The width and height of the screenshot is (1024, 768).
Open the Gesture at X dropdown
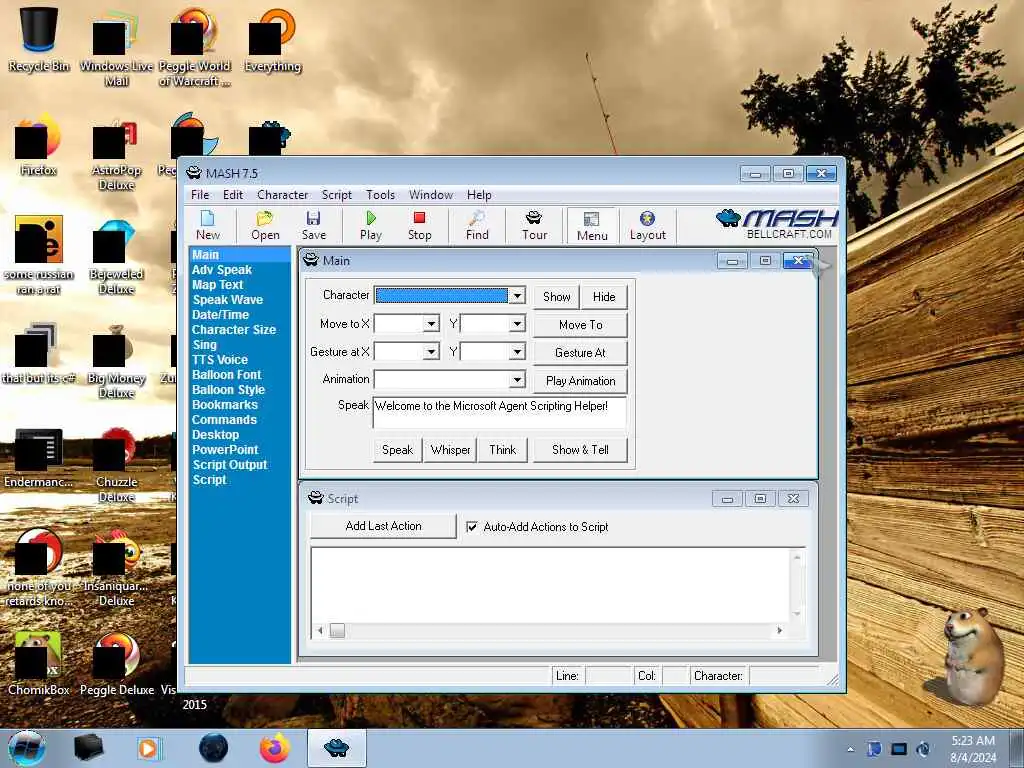(x=431, y=352)
